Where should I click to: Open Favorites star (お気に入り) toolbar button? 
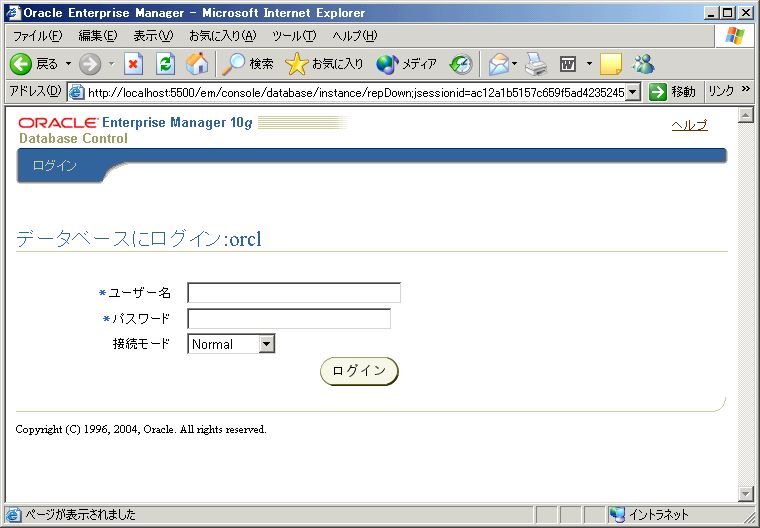(x=324, y=64)
